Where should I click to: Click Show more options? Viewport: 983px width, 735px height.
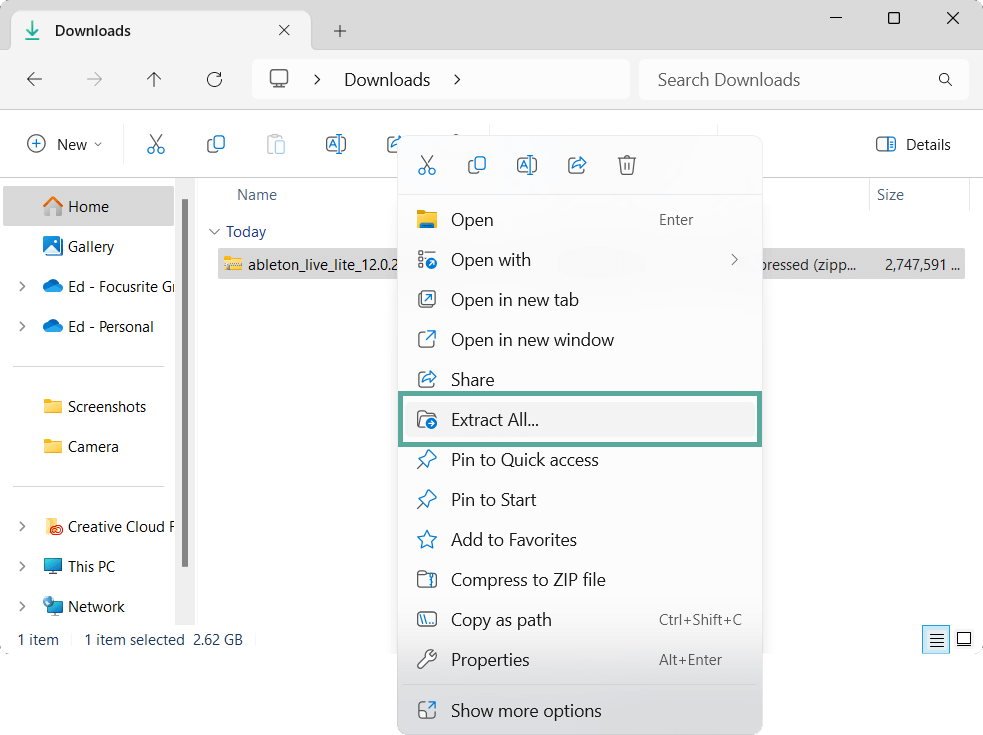click(x=580, y=711)
